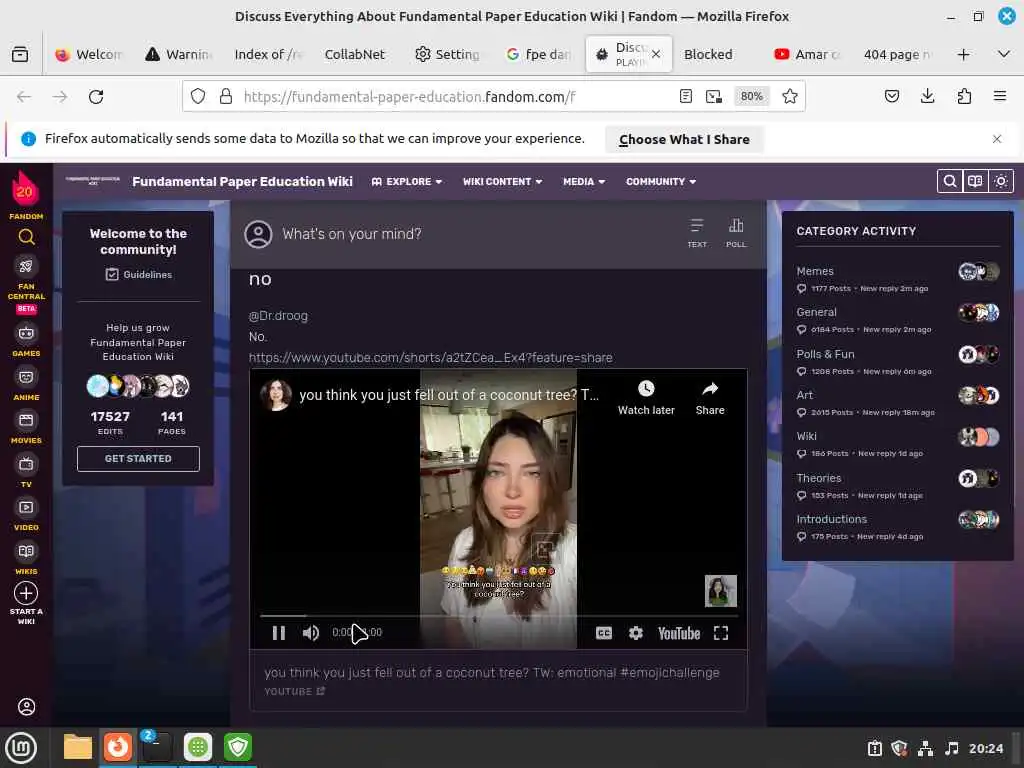
Task: Expand the Community menu
Action: (x=661, y=182)
